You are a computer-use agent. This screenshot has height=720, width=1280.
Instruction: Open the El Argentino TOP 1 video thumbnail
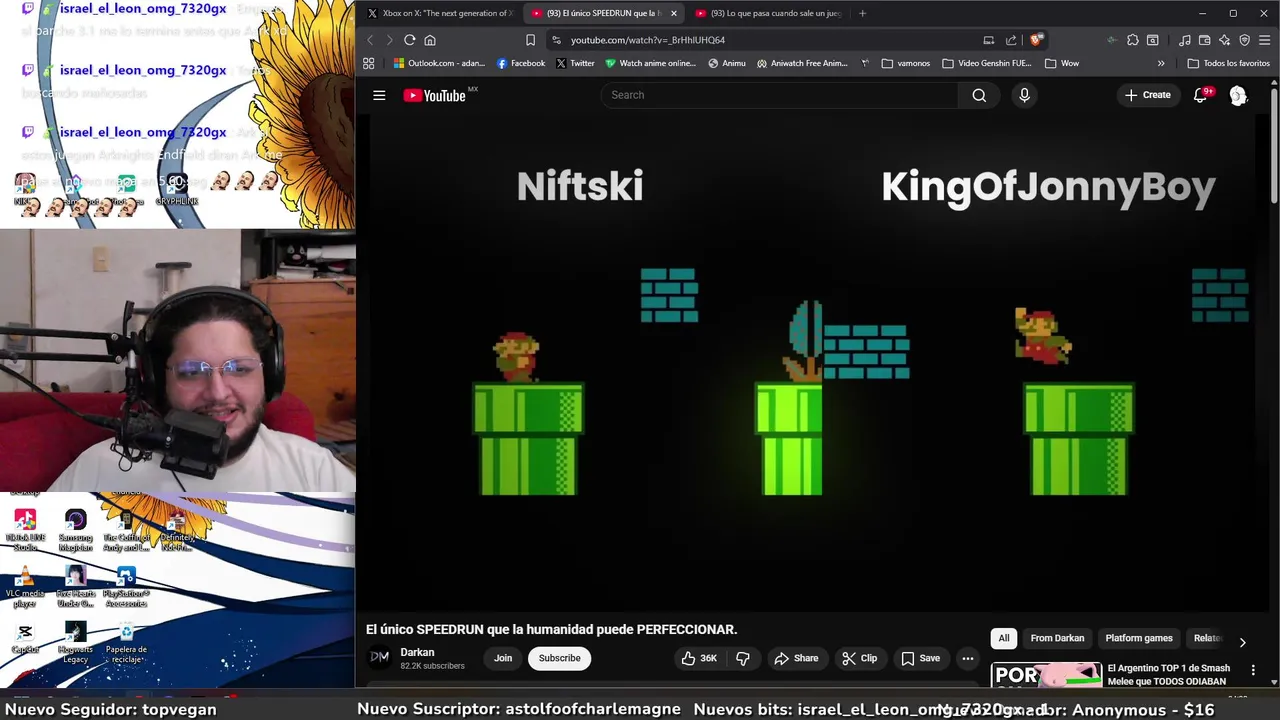1046,675
